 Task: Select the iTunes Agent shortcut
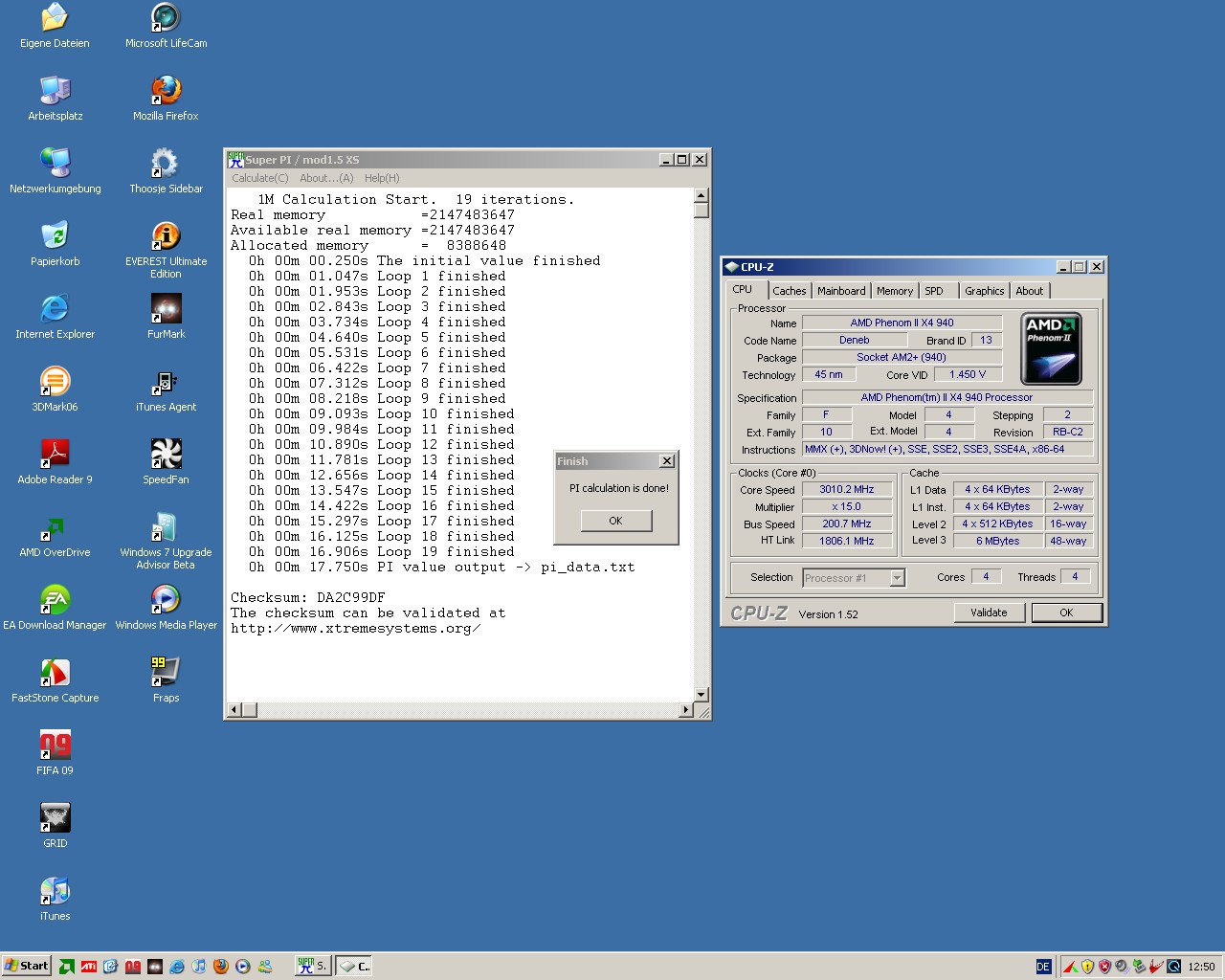pos(166,390)
